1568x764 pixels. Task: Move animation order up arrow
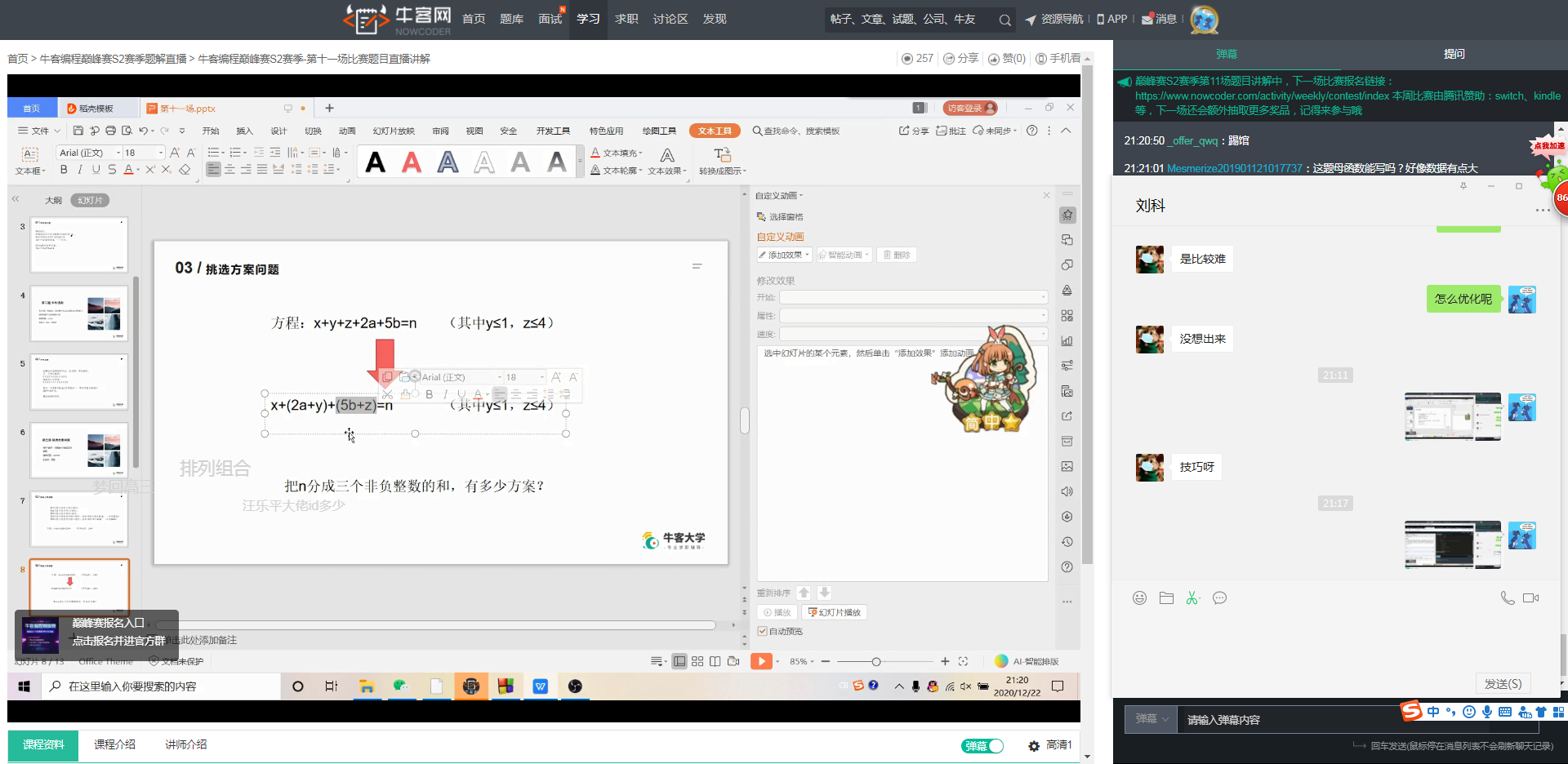(x=804, y=593)
